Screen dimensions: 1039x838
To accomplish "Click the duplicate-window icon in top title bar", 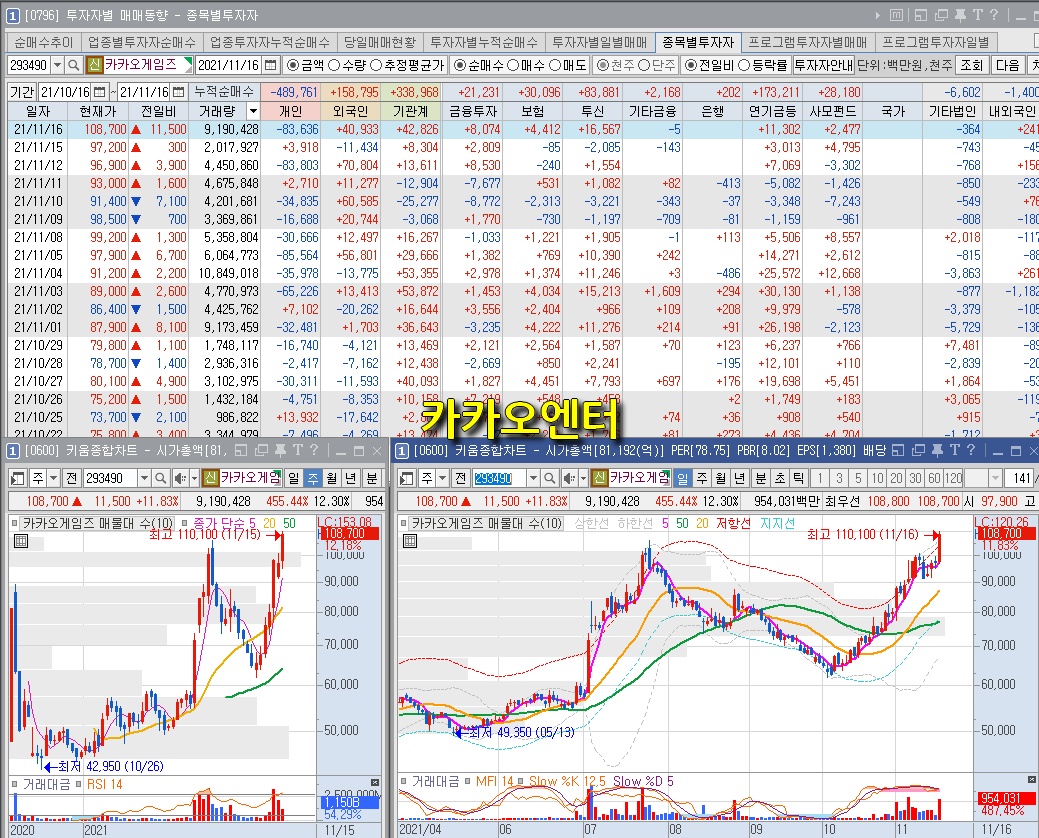I will coord(941,15).
